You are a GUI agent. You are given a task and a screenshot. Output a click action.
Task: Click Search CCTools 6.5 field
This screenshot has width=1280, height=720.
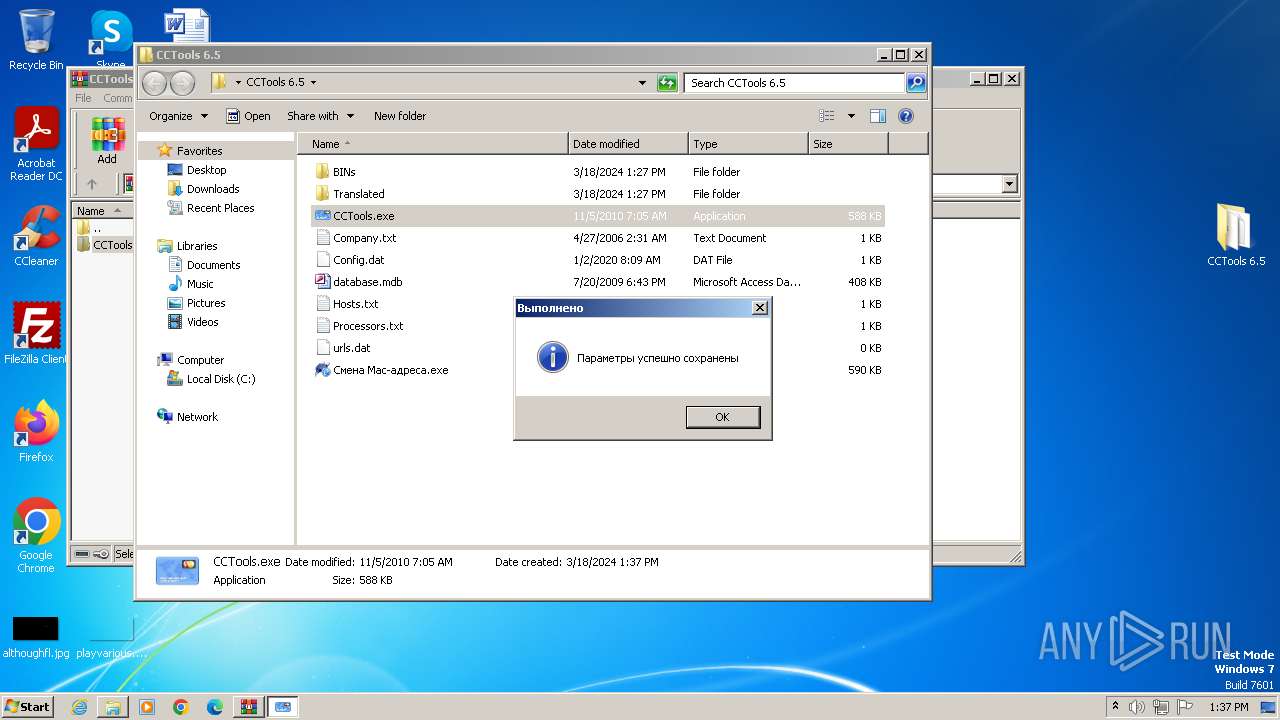[x=795, y=83]
